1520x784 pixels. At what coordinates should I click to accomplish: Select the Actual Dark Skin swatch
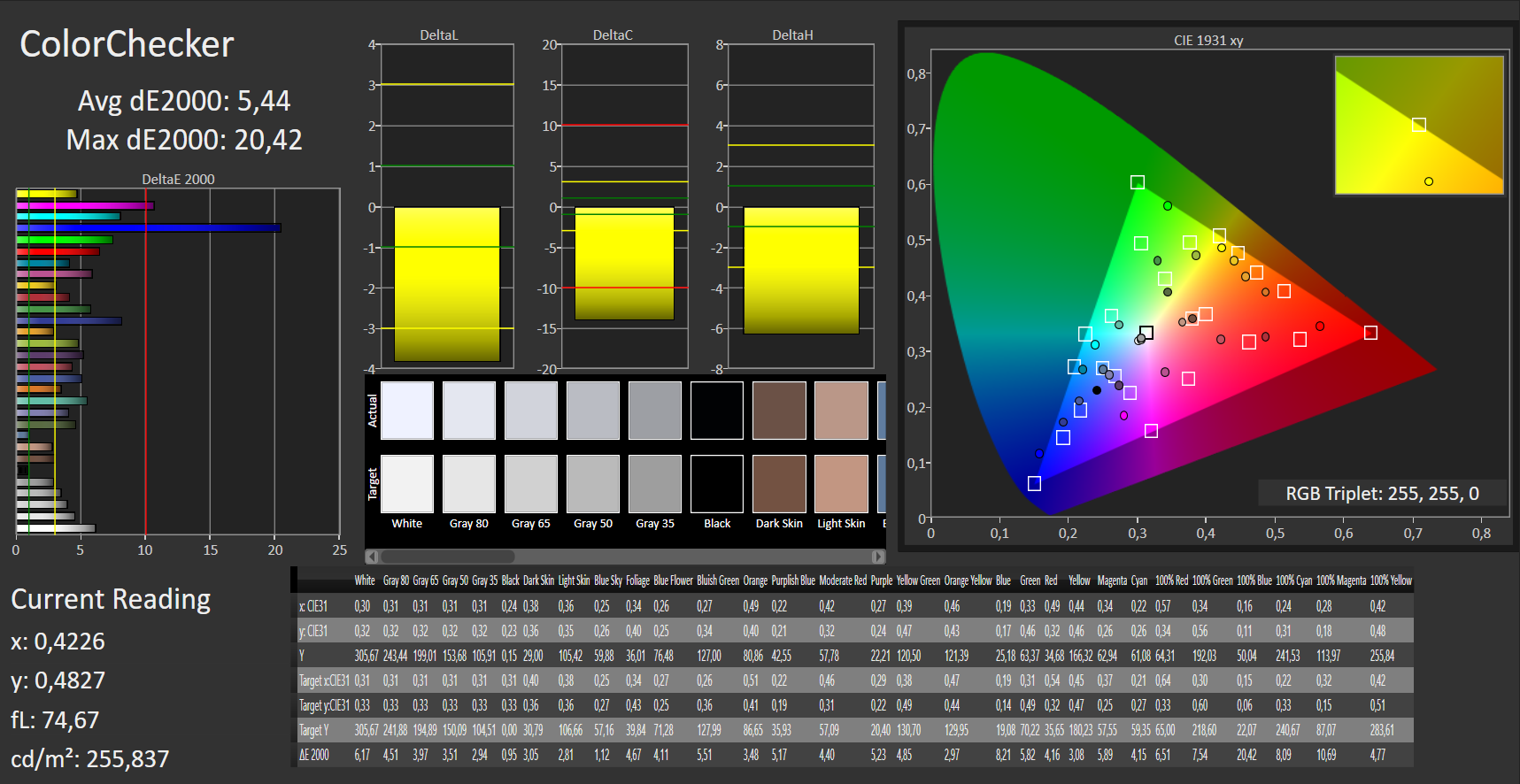779,411
